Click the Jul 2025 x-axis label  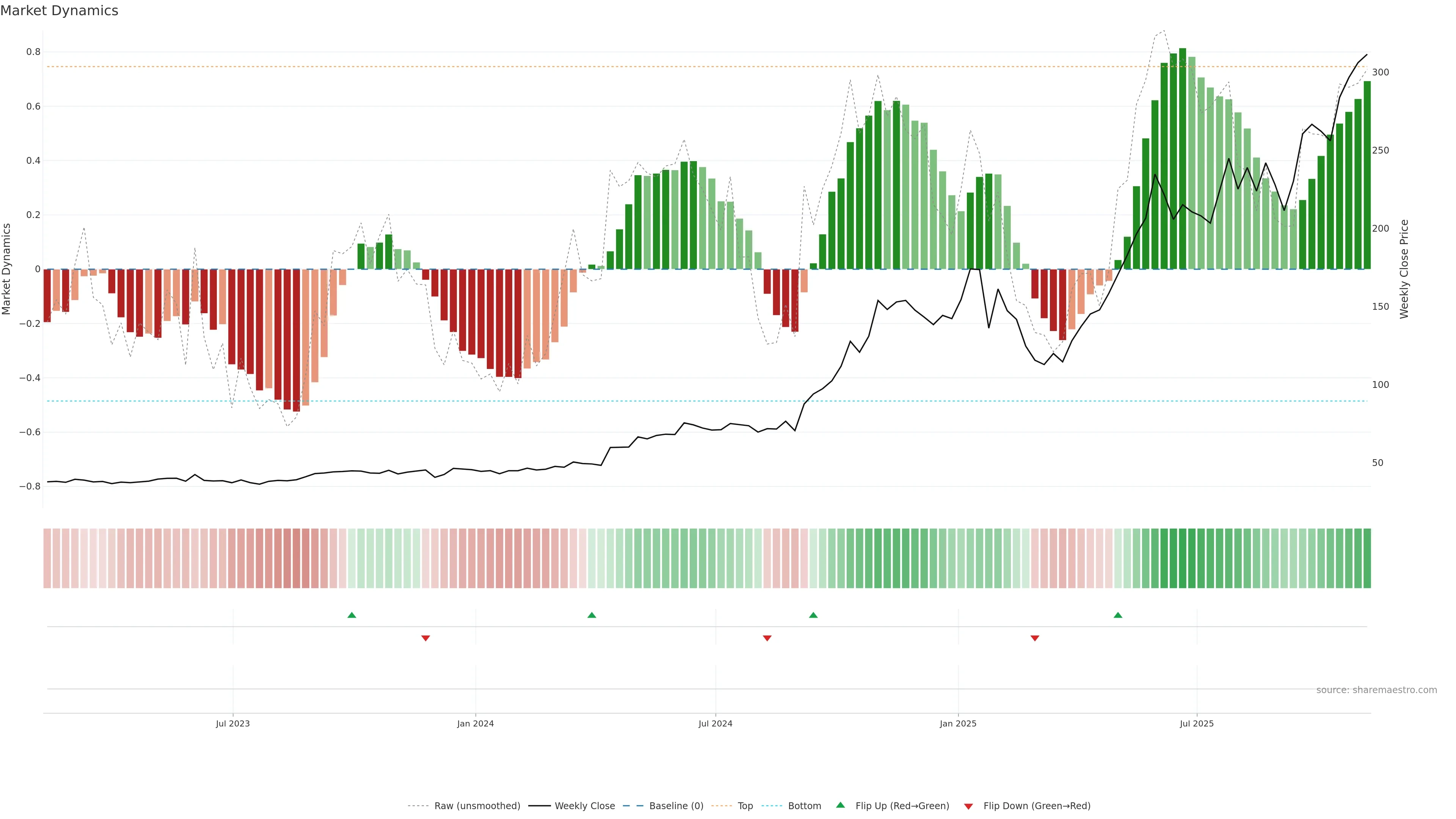[1197, 723]
